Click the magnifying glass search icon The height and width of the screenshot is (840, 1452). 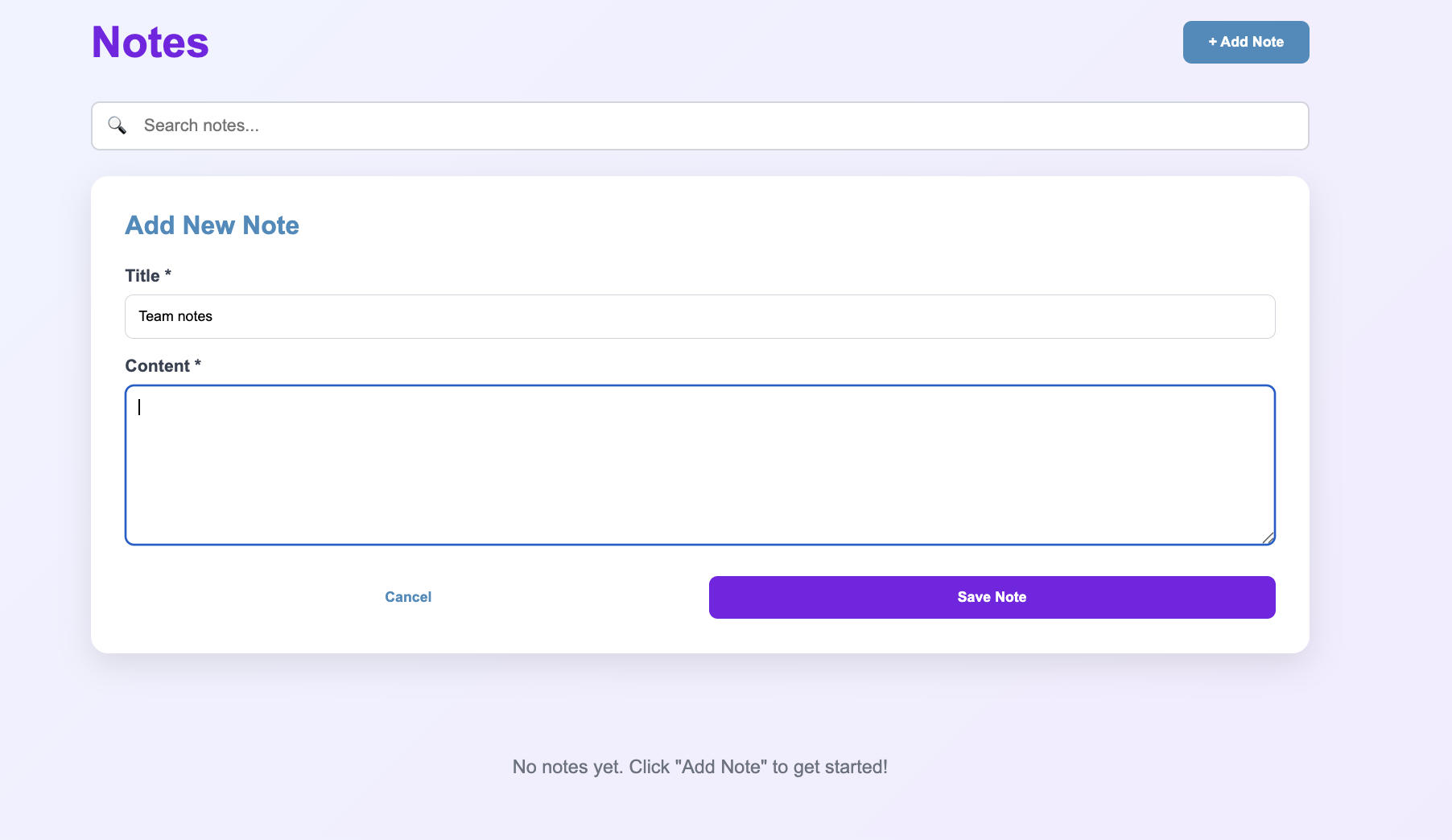tap(118, 126)
